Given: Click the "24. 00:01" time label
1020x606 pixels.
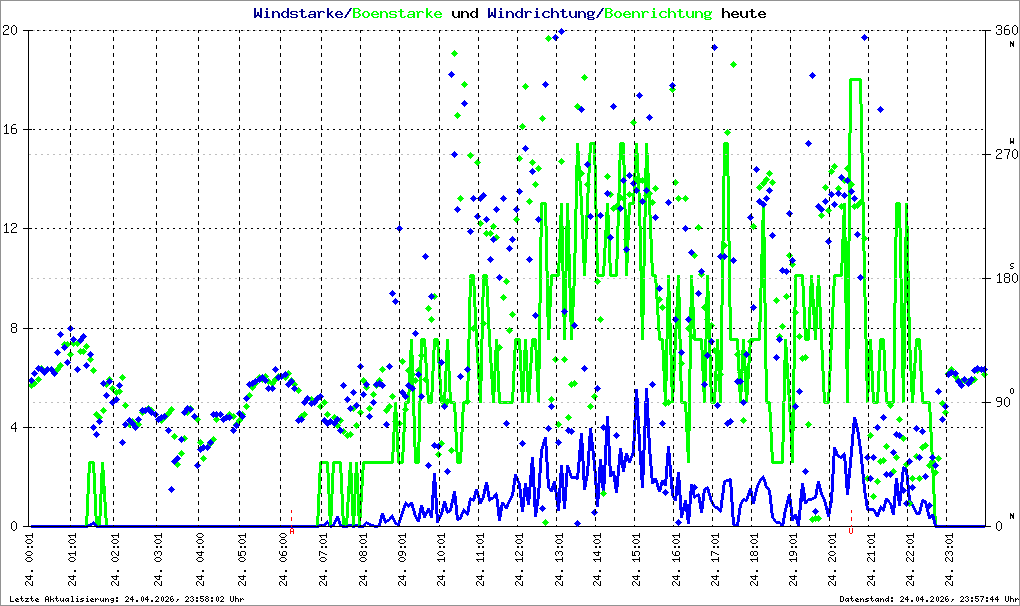Looking at the screenshot, I should click(30, 560).
